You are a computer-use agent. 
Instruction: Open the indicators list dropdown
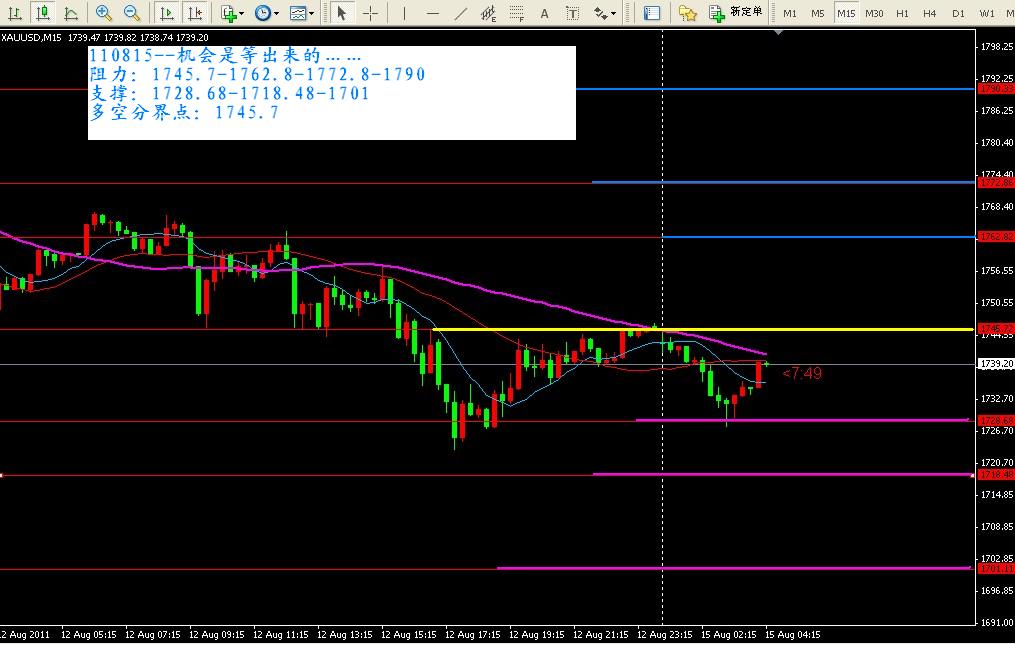click(x=233, y=13)
